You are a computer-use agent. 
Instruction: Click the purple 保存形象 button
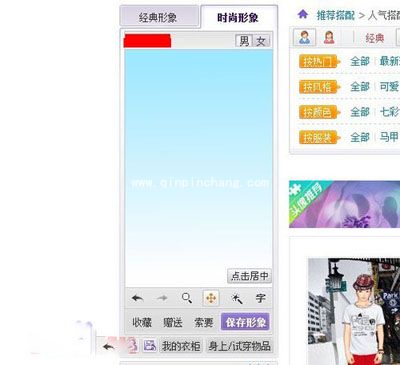[245, 322]
